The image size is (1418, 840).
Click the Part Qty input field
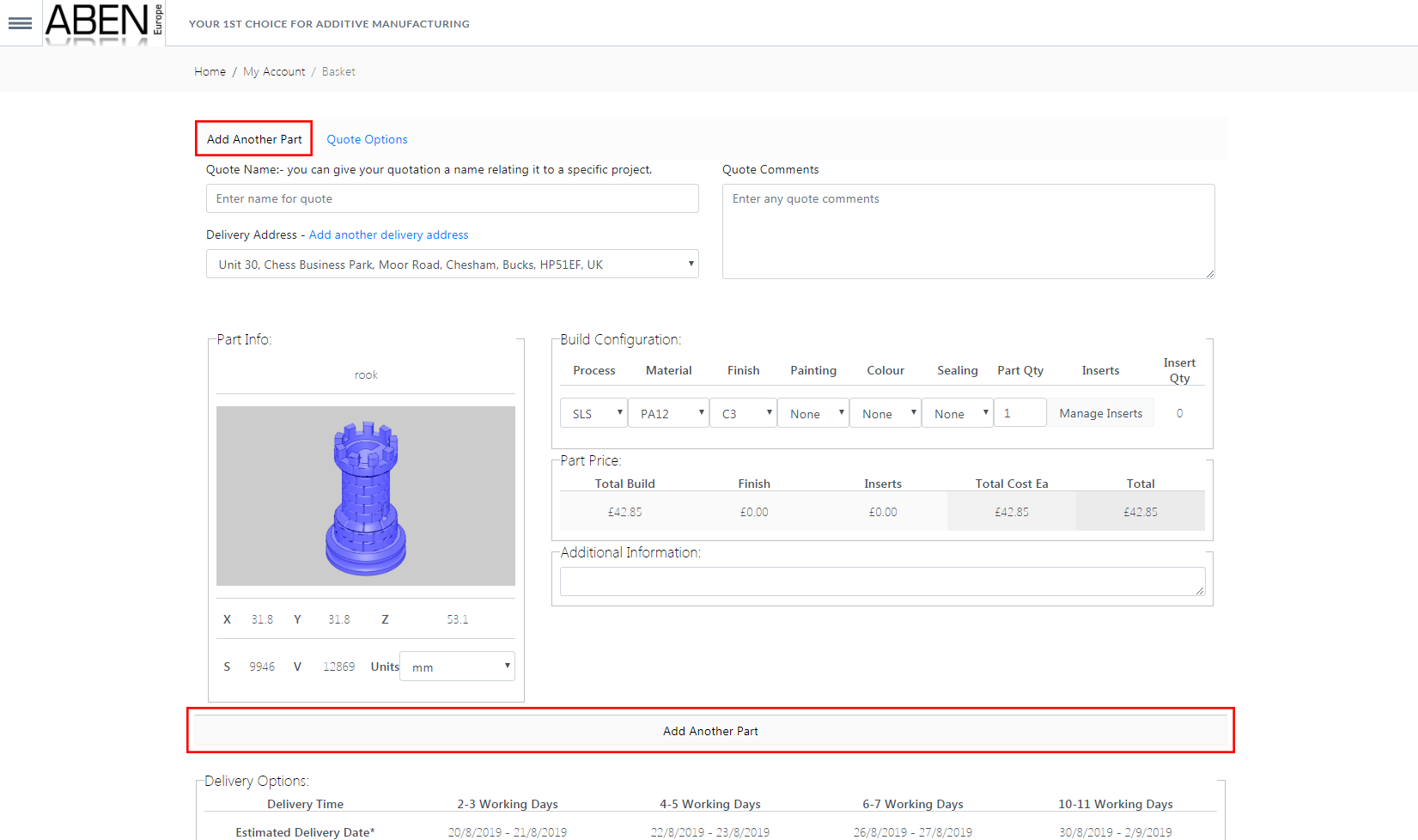[1019, 413]
